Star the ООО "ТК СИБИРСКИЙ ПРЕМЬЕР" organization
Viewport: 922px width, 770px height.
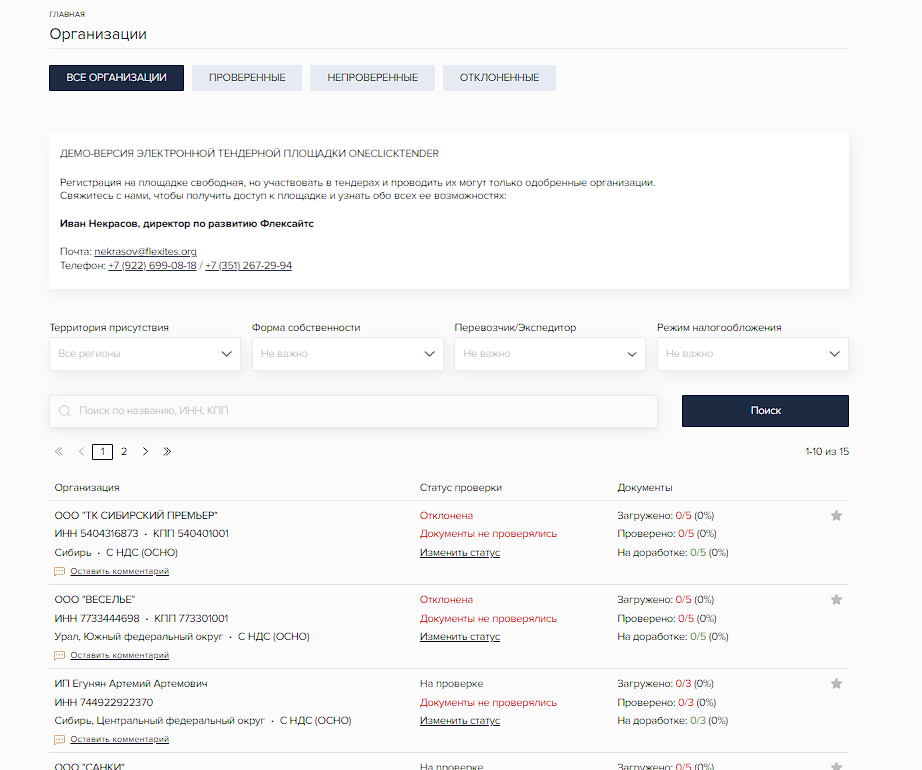click(836, 516)
